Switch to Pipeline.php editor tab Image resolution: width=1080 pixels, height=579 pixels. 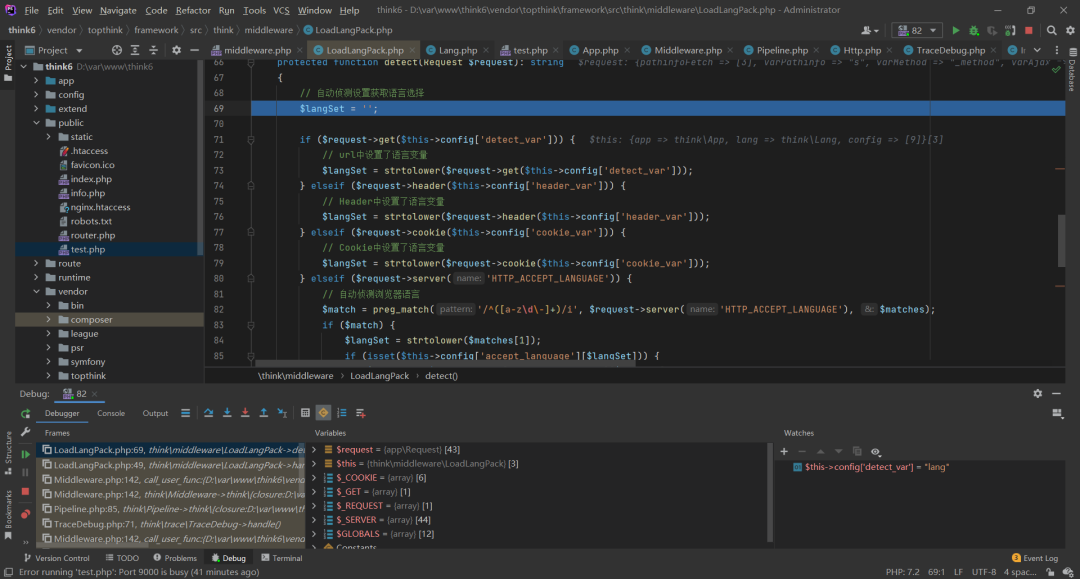click(x=782, y=50)
